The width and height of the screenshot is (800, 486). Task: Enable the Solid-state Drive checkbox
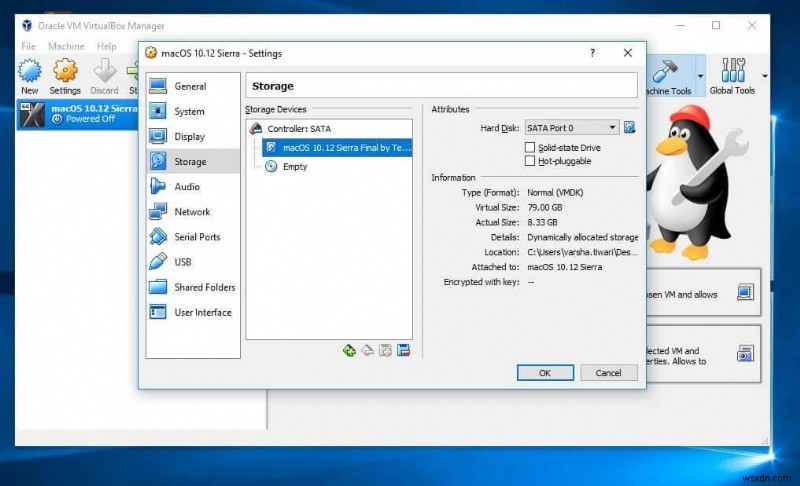[530, 147]
